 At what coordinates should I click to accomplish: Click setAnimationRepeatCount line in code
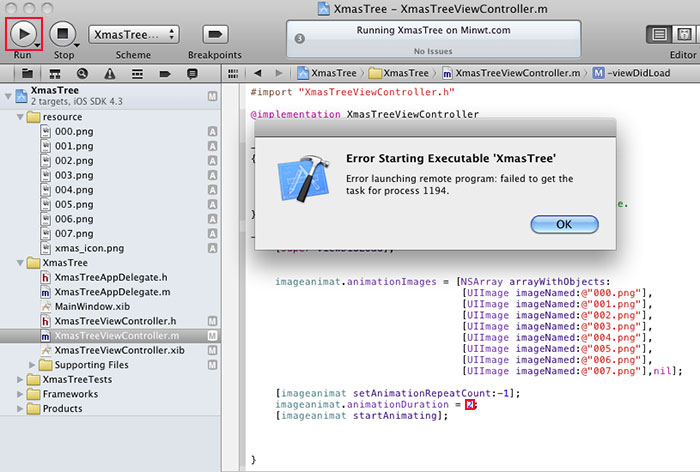[398, 393]
